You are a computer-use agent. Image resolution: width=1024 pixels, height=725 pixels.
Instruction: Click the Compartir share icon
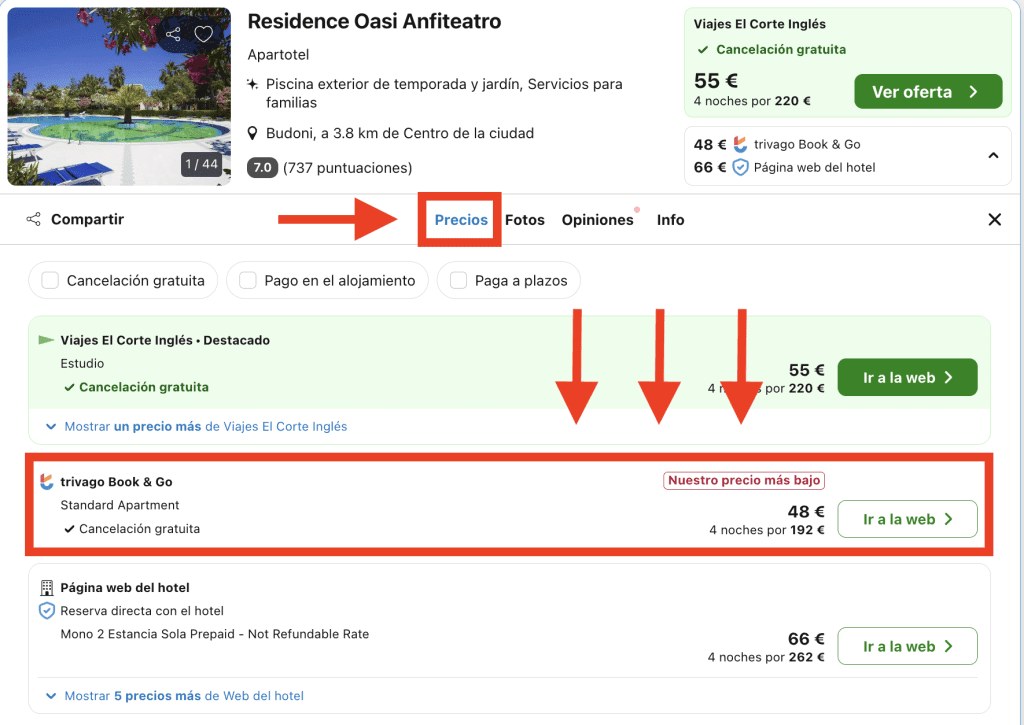coord(34,220)
